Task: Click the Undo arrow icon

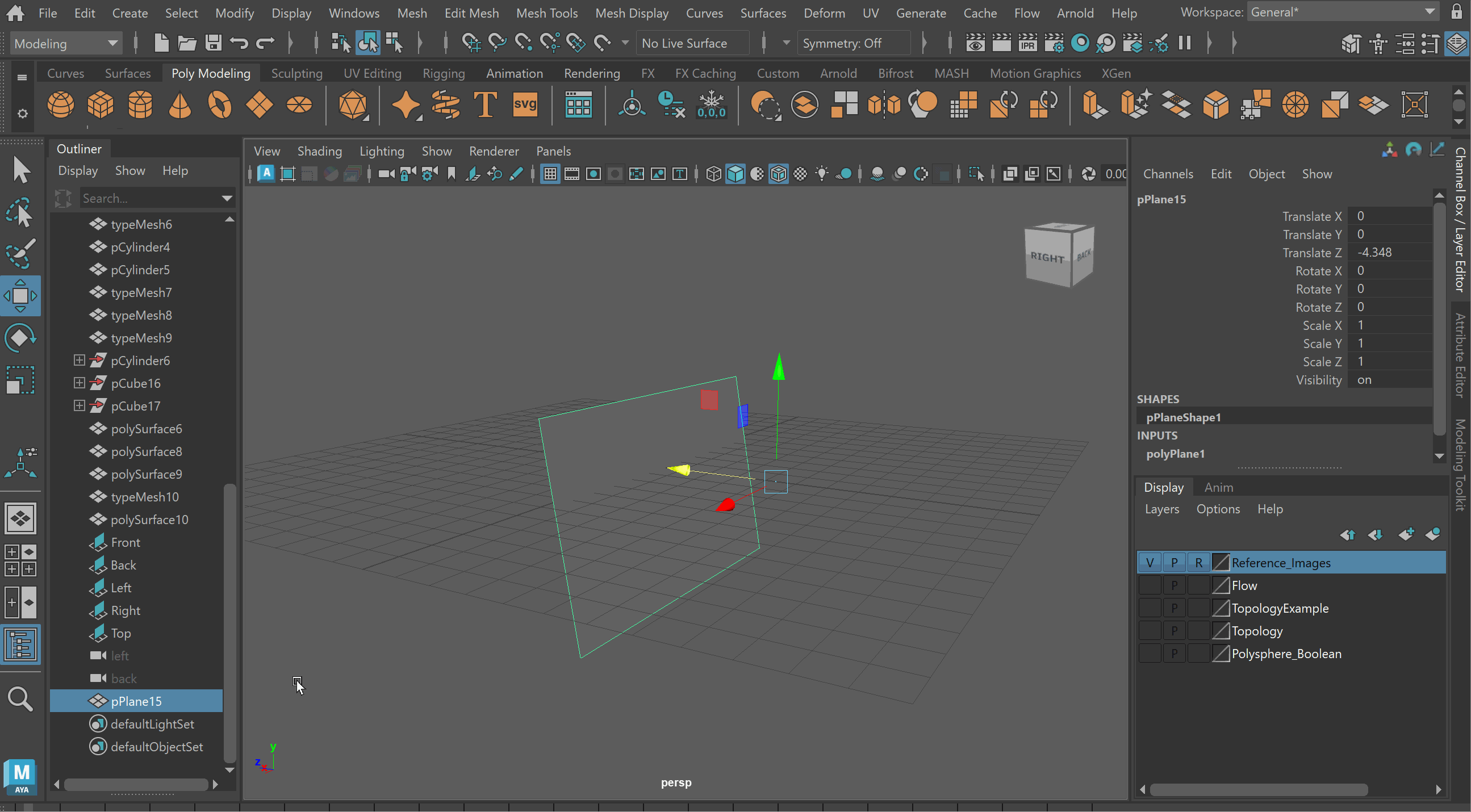Action: click(x=239, y=43)
